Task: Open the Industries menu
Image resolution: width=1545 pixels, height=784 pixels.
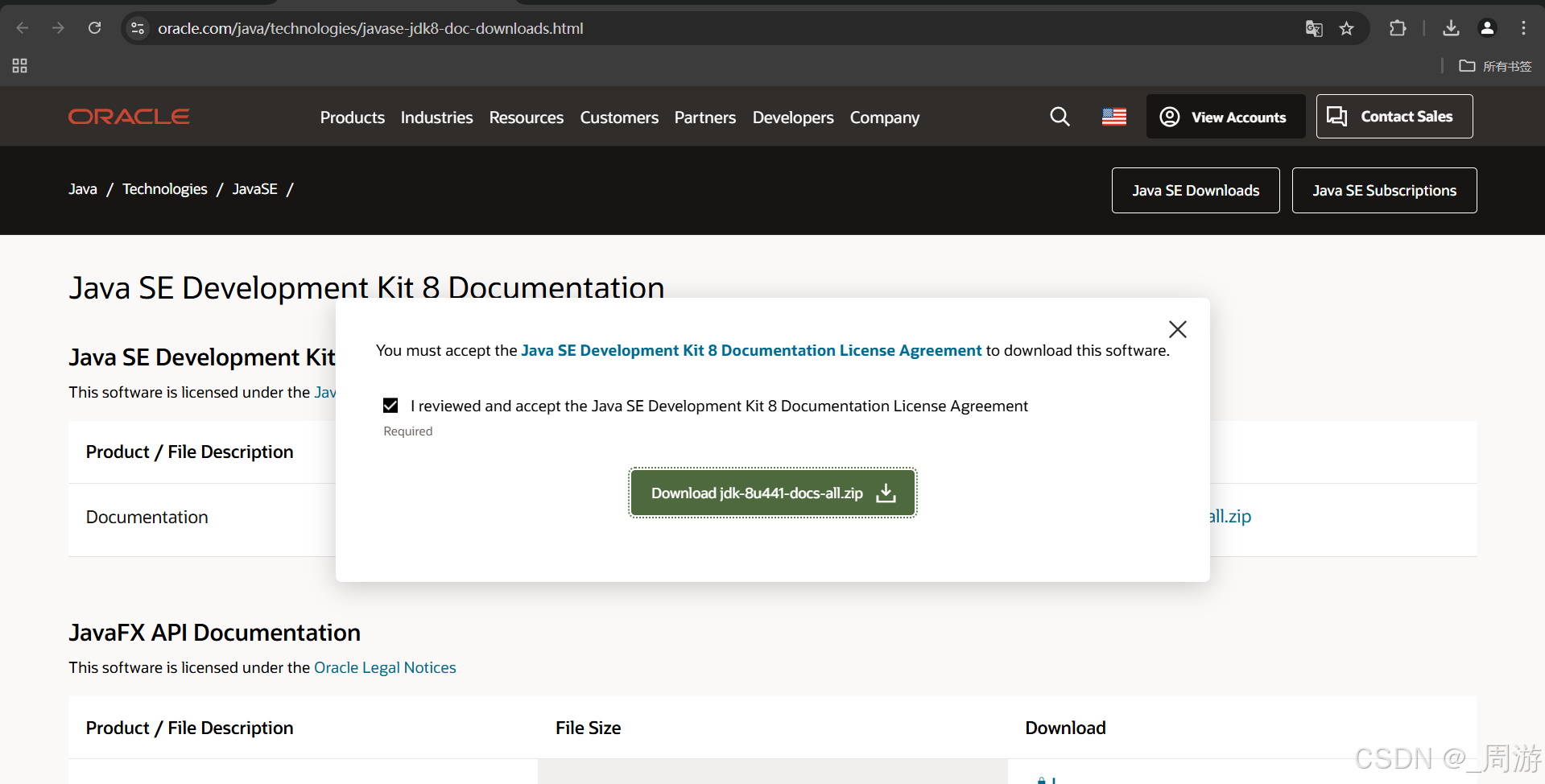Action: (437, 118)
